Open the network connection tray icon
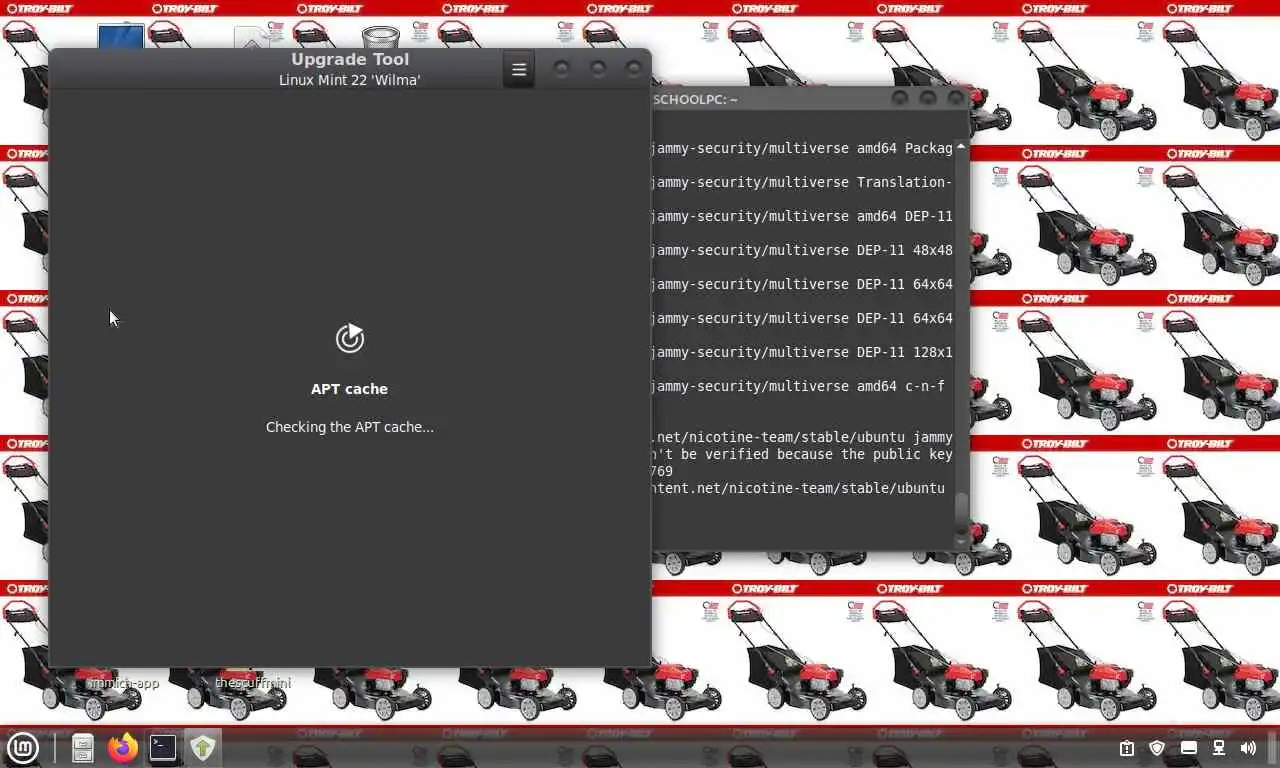The height and width of the screenshot is (768, 1280). point(1219,748)
